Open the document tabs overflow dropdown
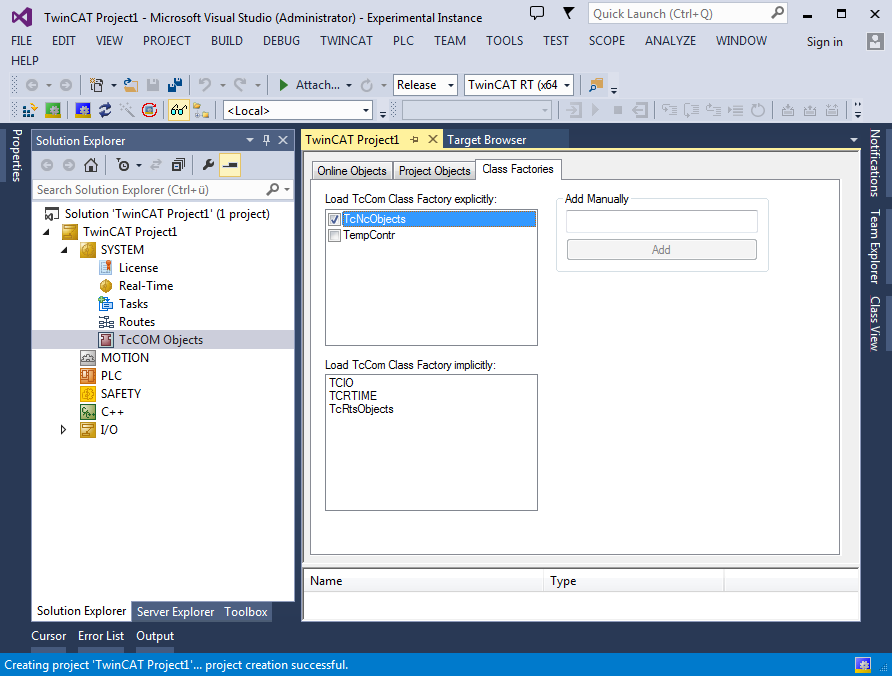Viewport: 892px width, 676px height. (854, 140)
